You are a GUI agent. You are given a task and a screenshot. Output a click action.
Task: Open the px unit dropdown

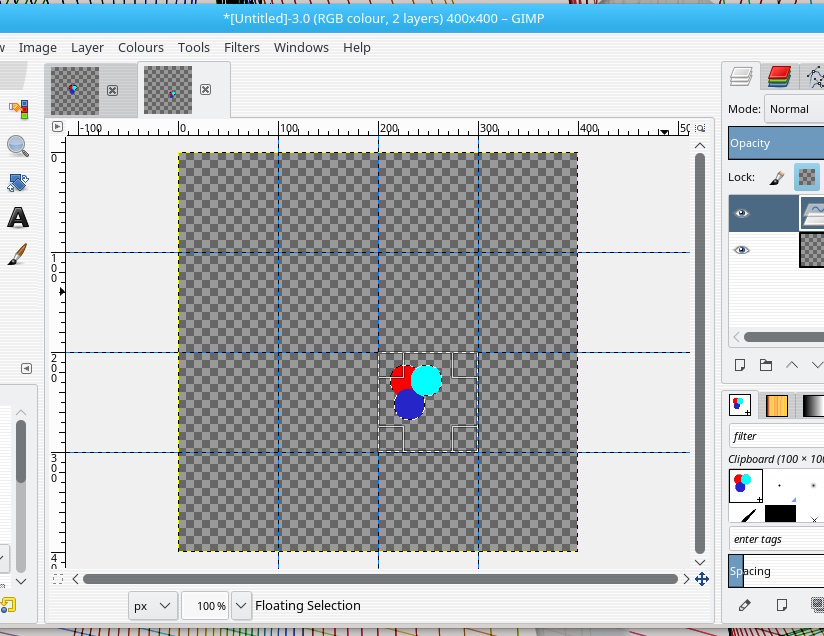tap(153, 605)
